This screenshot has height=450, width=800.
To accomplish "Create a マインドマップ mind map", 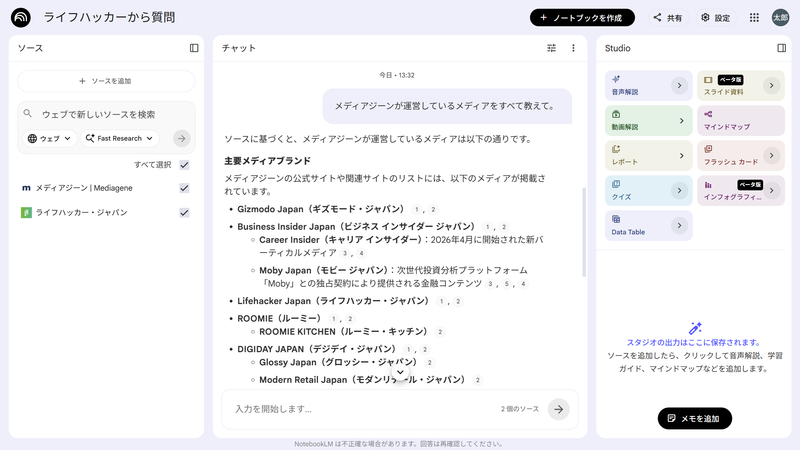I will 741,120.
